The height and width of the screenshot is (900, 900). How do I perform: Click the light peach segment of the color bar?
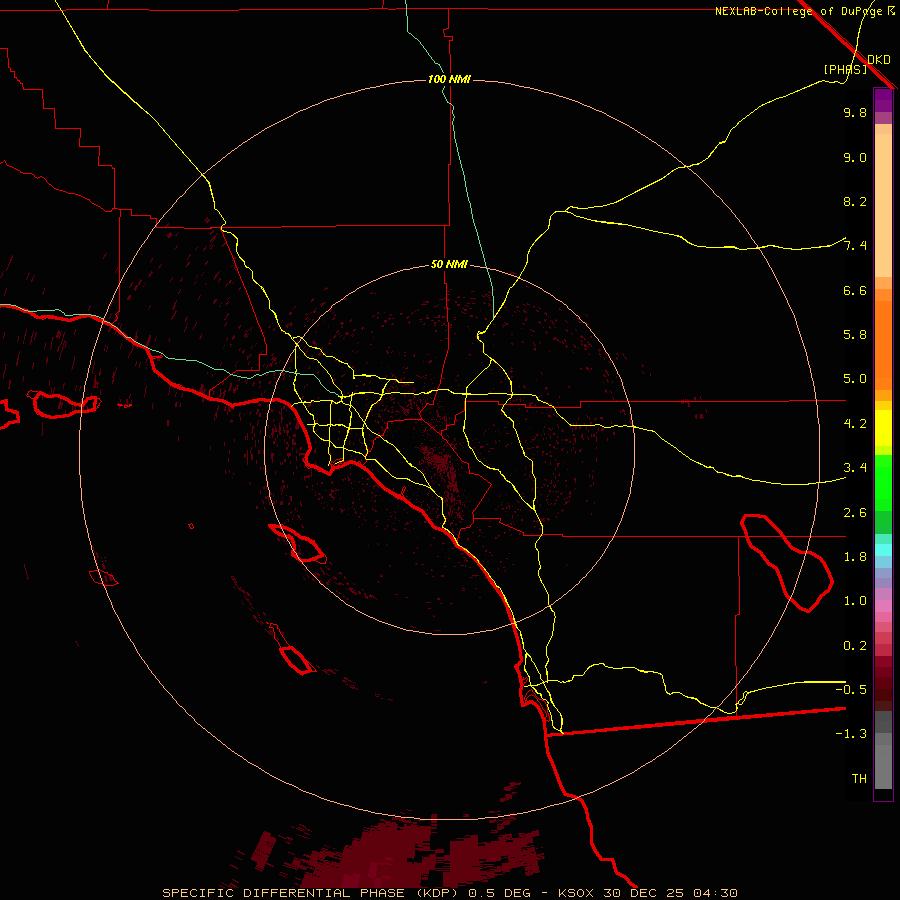point(883,205)
